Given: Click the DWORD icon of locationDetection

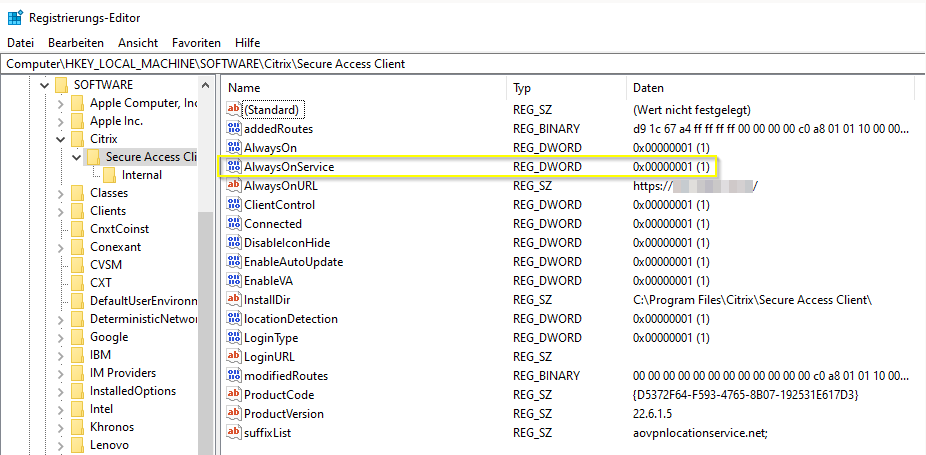Looking at the screenshot, I should 234,318.
